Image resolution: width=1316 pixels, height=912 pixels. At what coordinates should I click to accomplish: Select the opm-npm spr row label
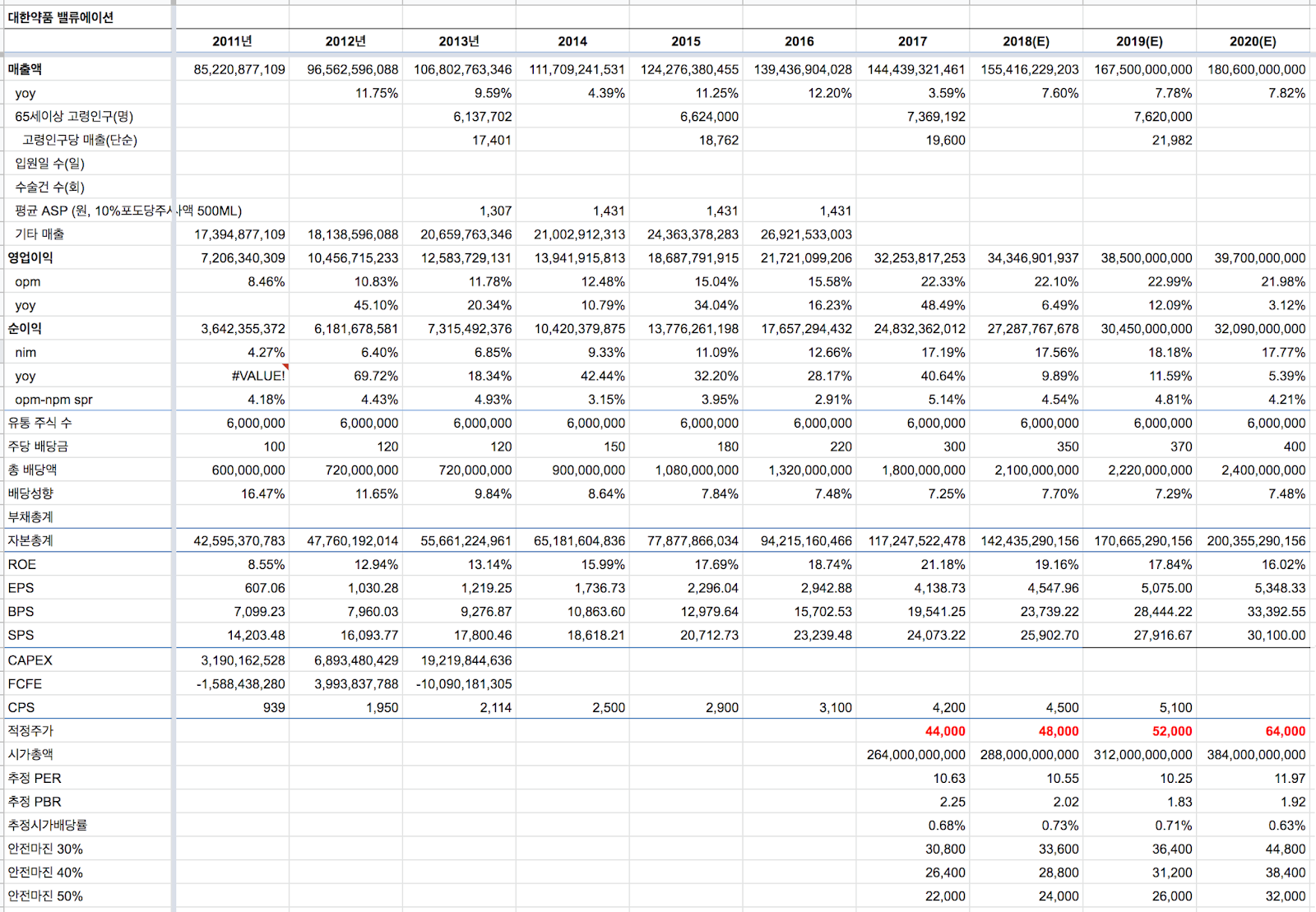coord(53,400)
